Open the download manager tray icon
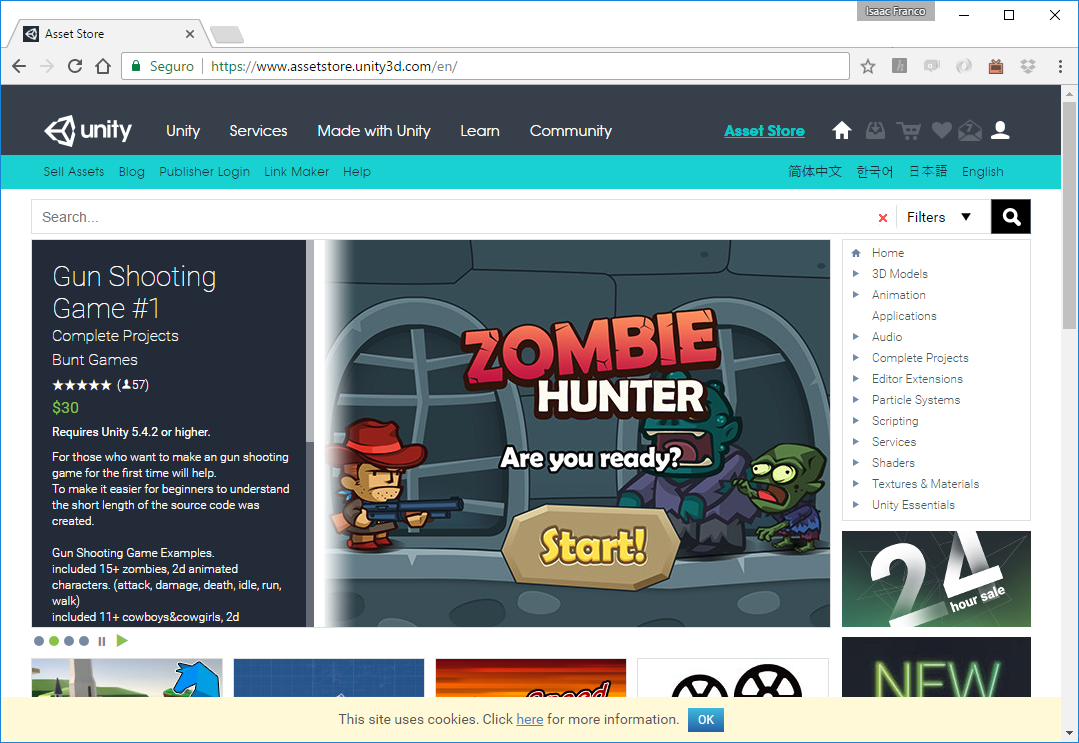 click(875, 130)
